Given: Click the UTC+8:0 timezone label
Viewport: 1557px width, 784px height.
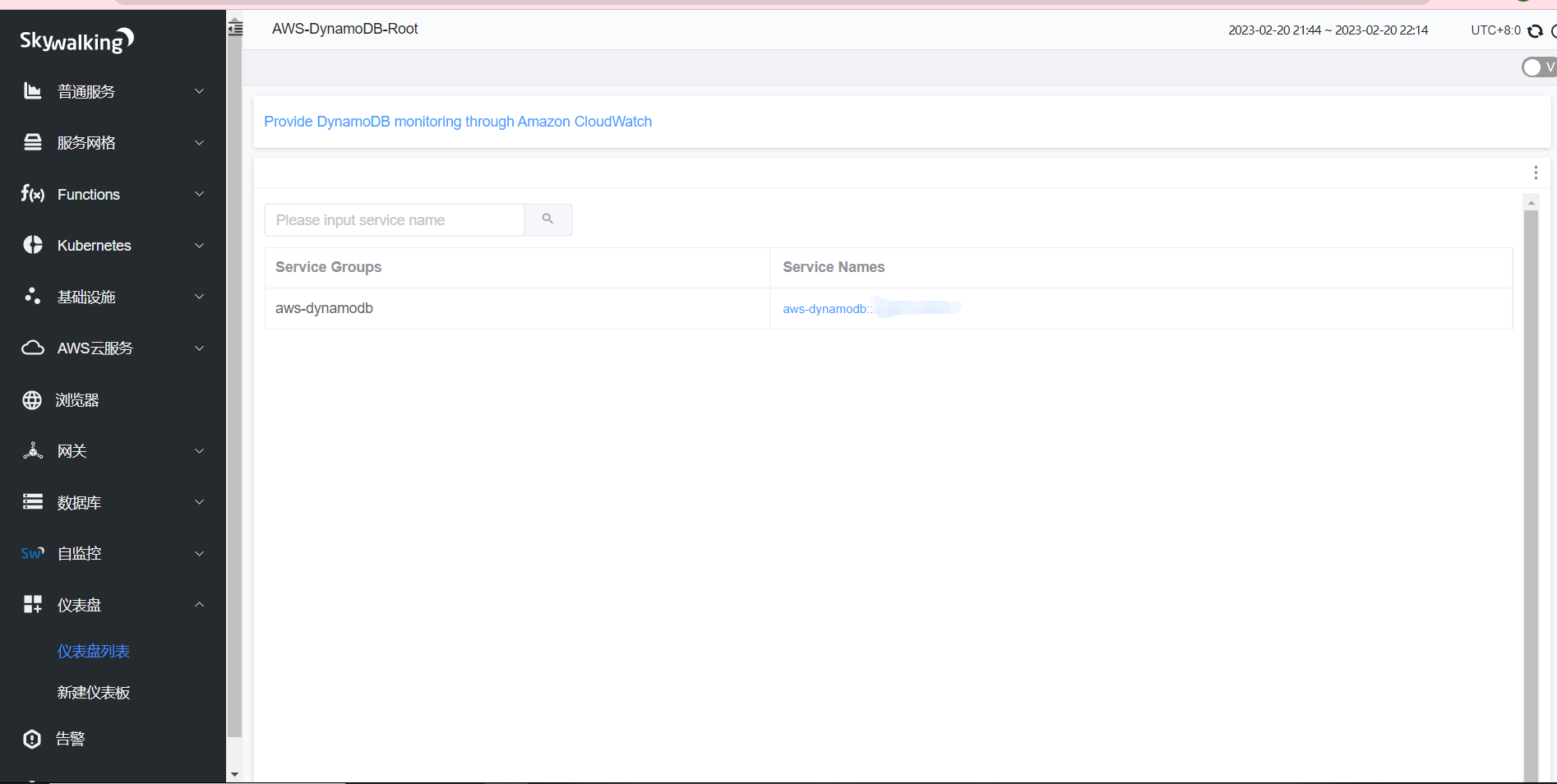Looking at the screenshot, I should click(x=1495, y=30).
